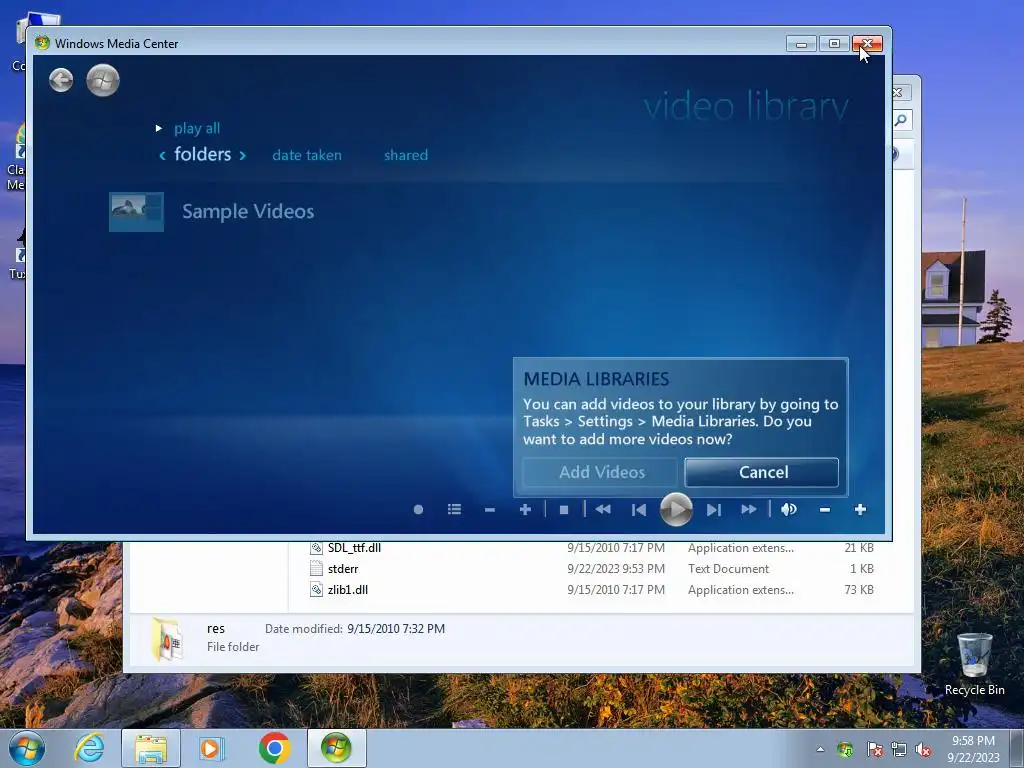Rewind using the double left arrows

[603, 509]
